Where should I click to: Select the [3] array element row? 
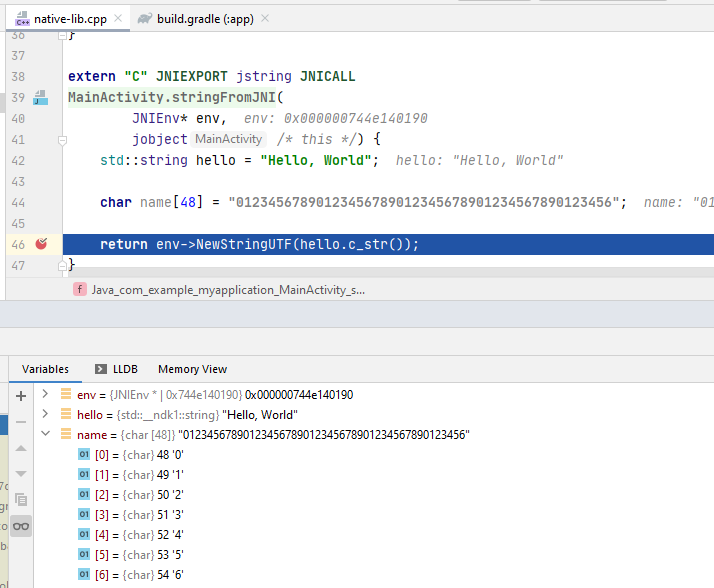(150, 515)
